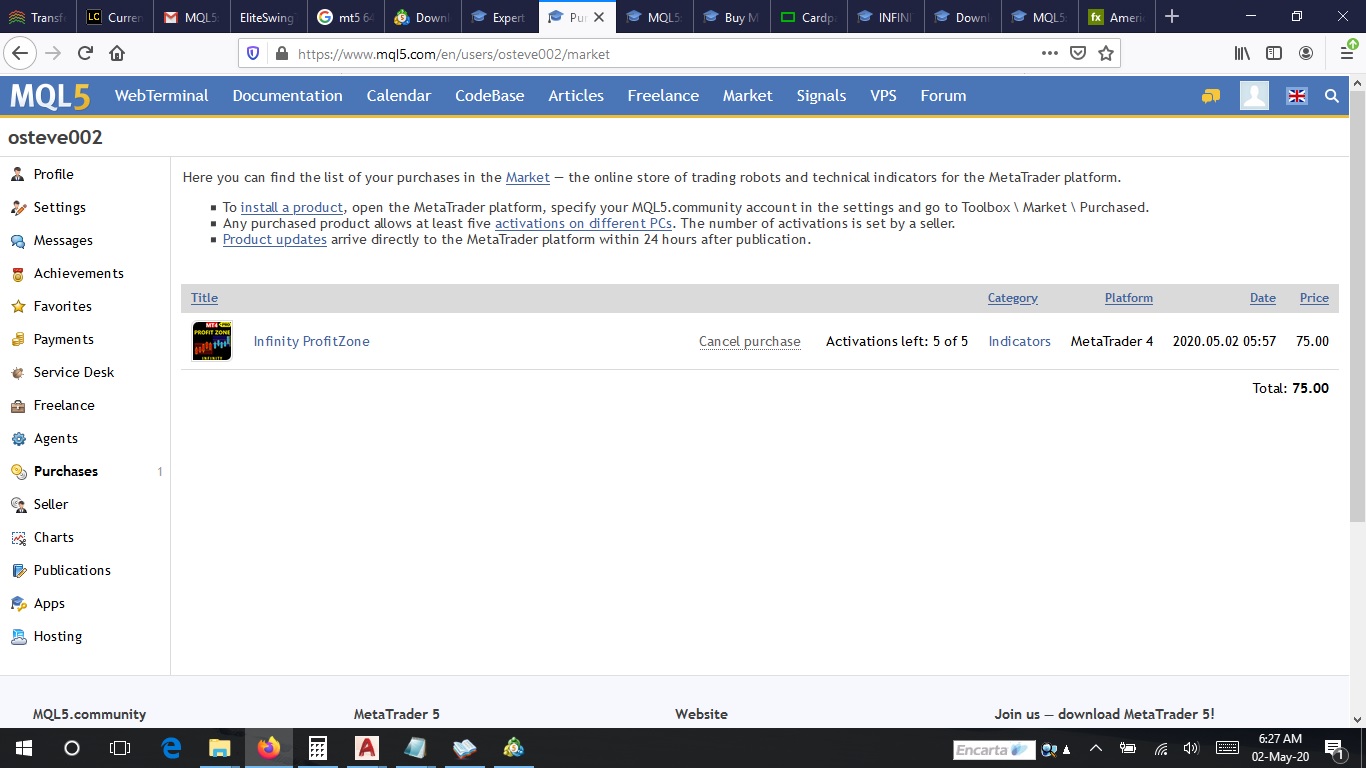
Task: Sort purchases by Price column
Action: click(x=1314, y=298)
